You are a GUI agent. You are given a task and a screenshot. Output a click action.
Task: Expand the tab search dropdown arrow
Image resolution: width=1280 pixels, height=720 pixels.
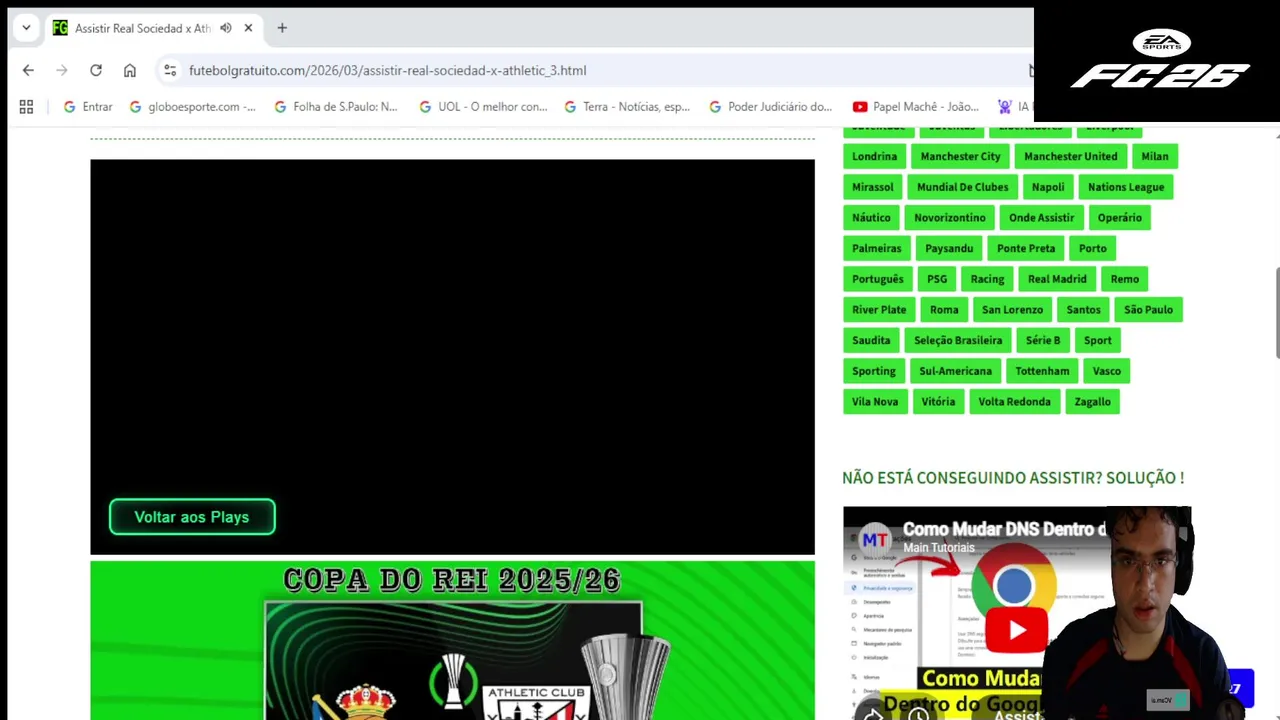(26, 28)
